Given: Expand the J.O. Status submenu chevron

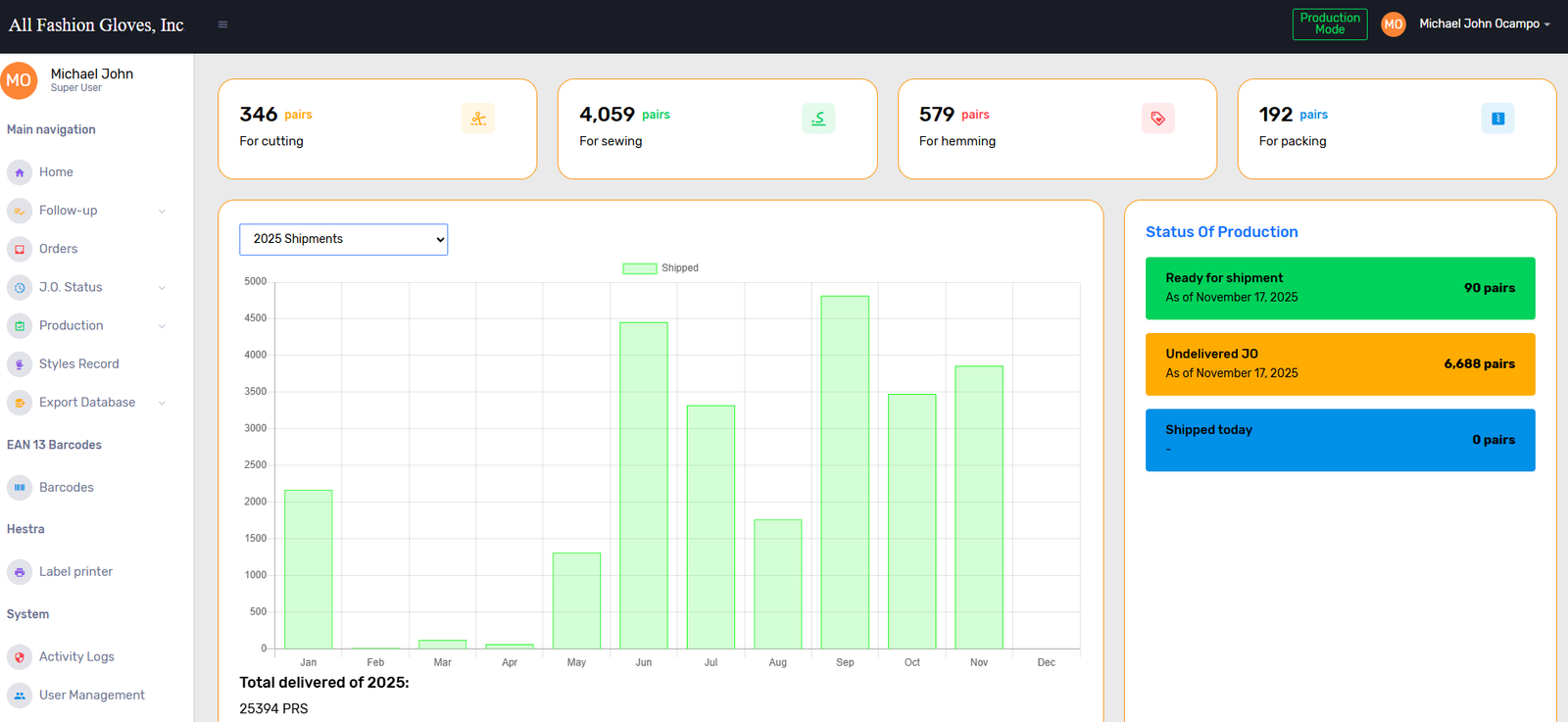Looking at the screenshot, I should [162, 288].
